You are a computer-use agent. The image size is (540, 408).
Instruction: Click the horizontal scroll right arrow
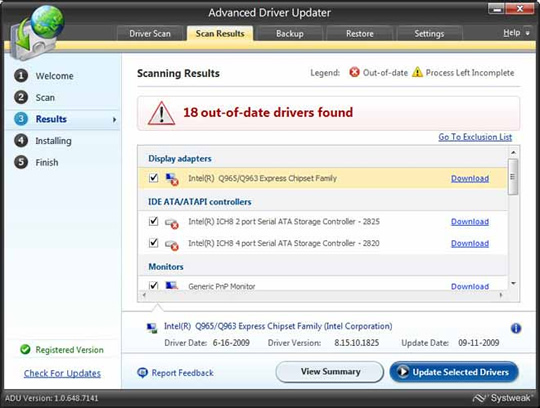(501, 295)
